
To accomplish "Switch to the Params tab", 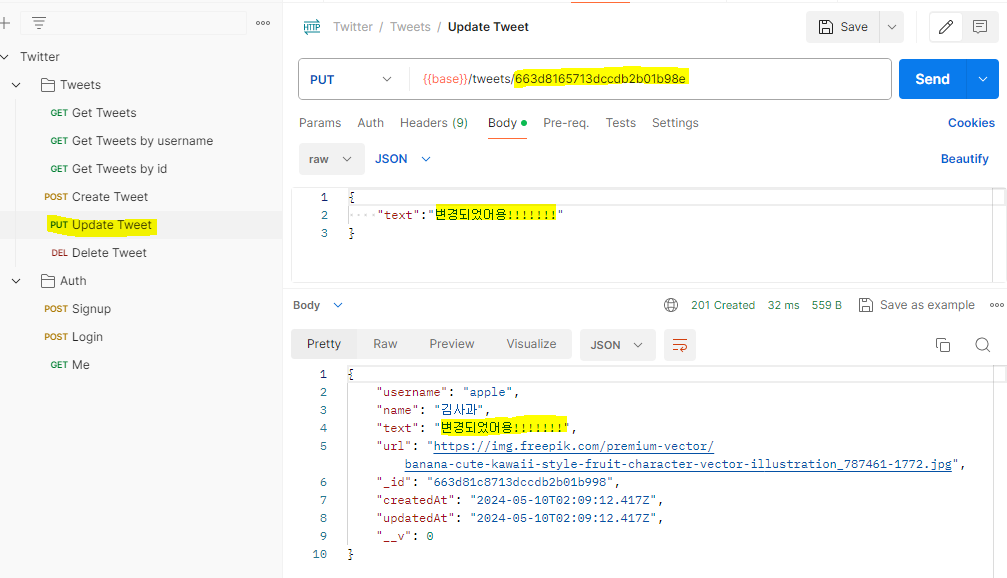I will 320,123.
